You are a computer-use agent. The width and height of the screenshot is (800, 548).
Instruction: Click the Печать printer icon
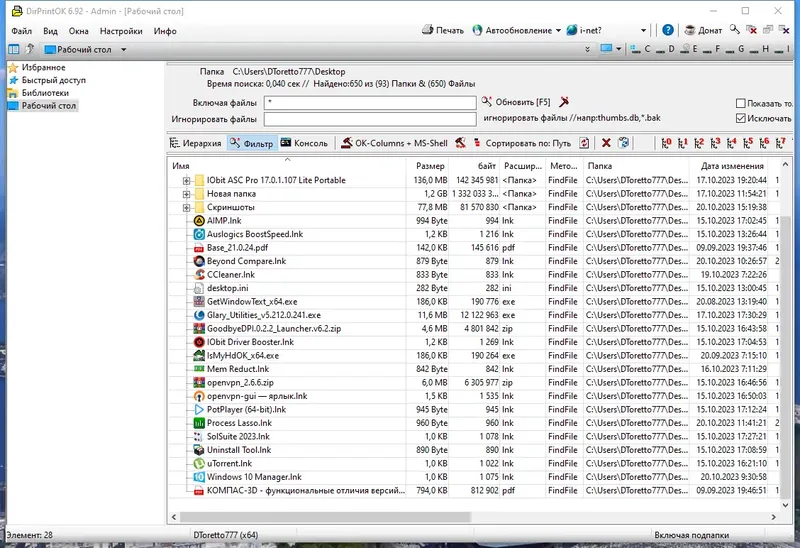[x=428, y=30]
